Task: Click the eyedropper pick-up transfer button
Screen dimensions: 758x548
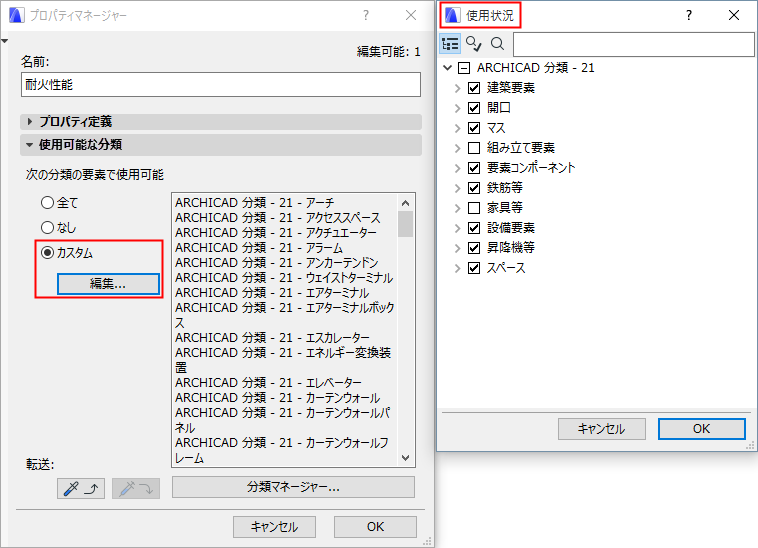Action: (x=81, y=489)
